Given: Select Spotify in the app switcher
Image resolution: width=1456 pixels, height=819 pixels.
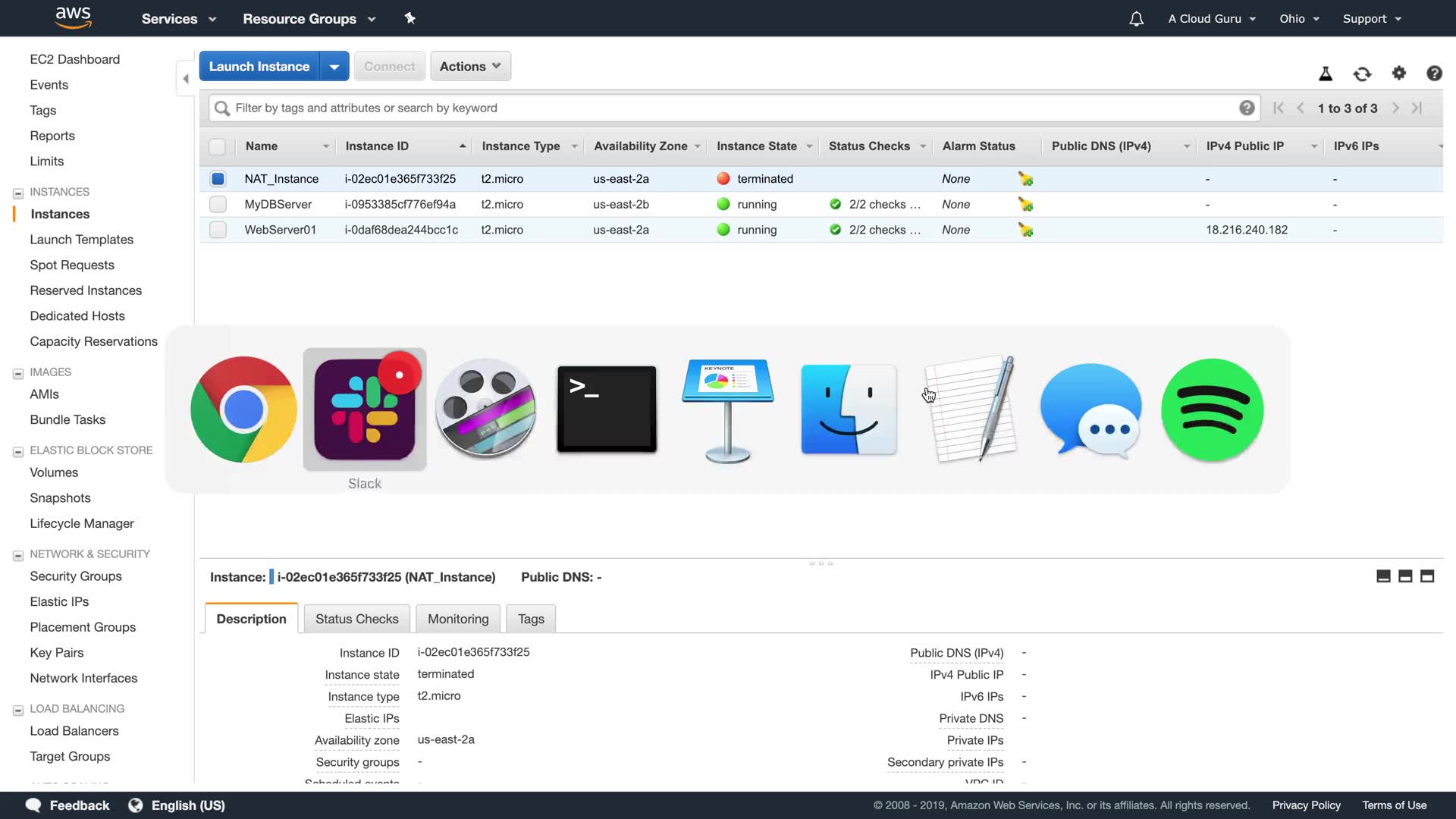Looking at the screenshot, I should tap(1212, 410).
